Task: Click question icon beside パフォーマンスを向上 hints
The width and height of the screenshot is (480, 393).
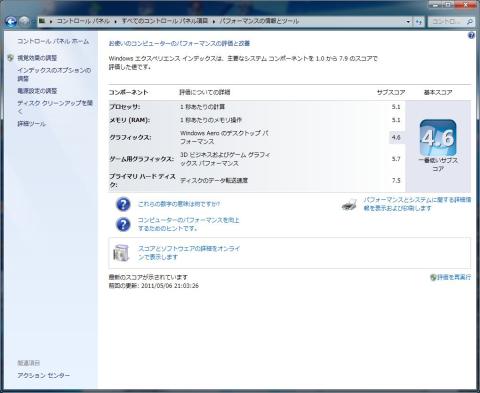Action: click(x=123, y=224)
